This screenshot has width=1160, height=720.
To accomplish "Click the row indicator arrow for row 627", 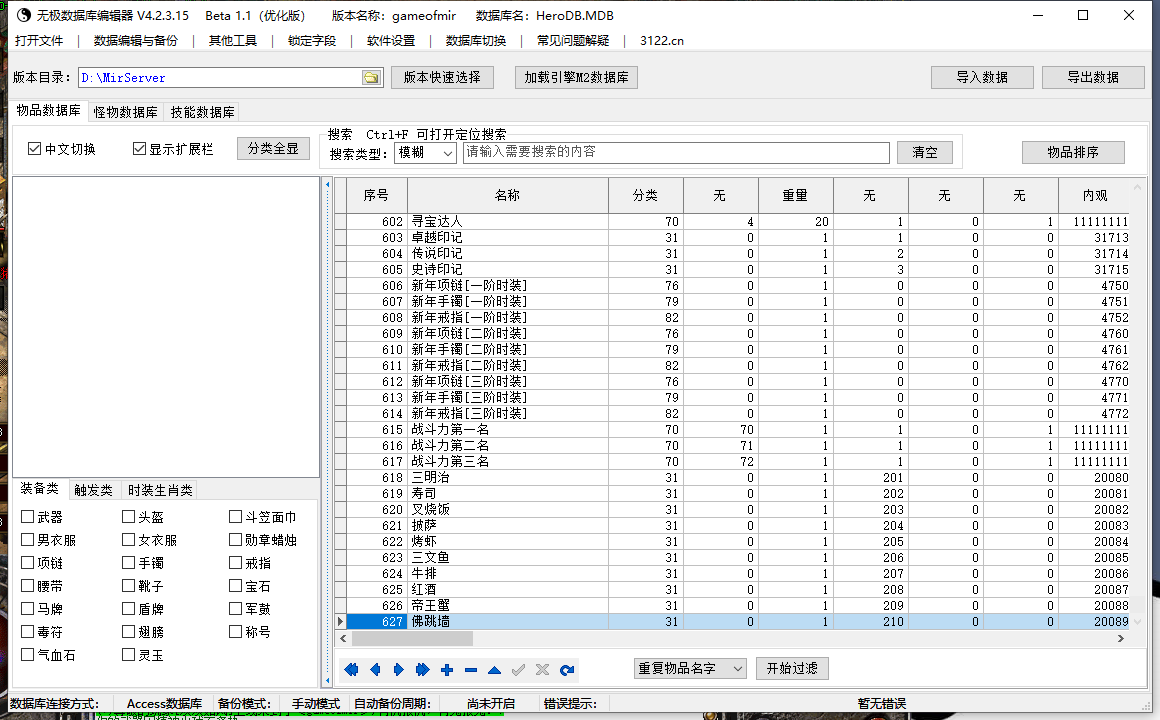I will (x=340, y=622).
